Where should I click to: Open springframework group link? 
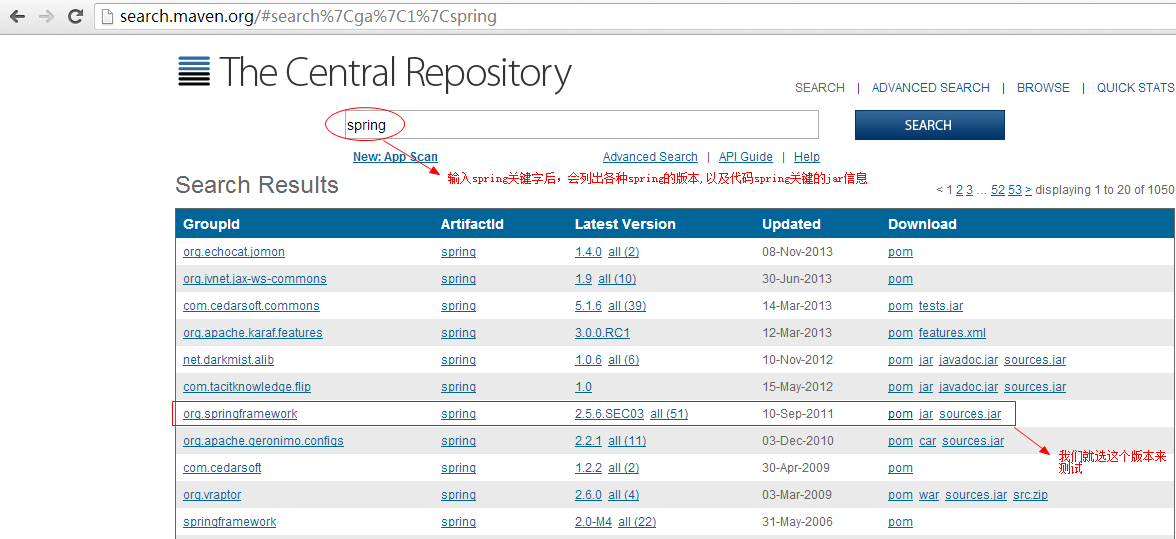230,522
